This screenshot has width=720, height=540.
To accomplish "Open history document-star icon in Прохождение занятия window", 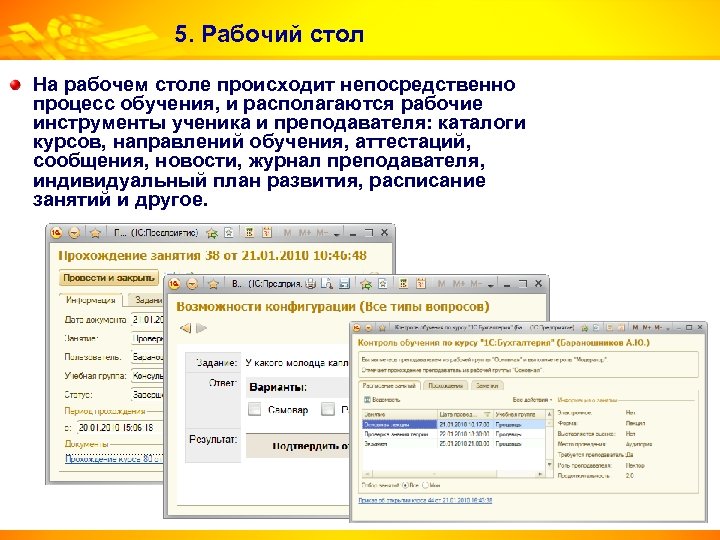I will point(229,233).
